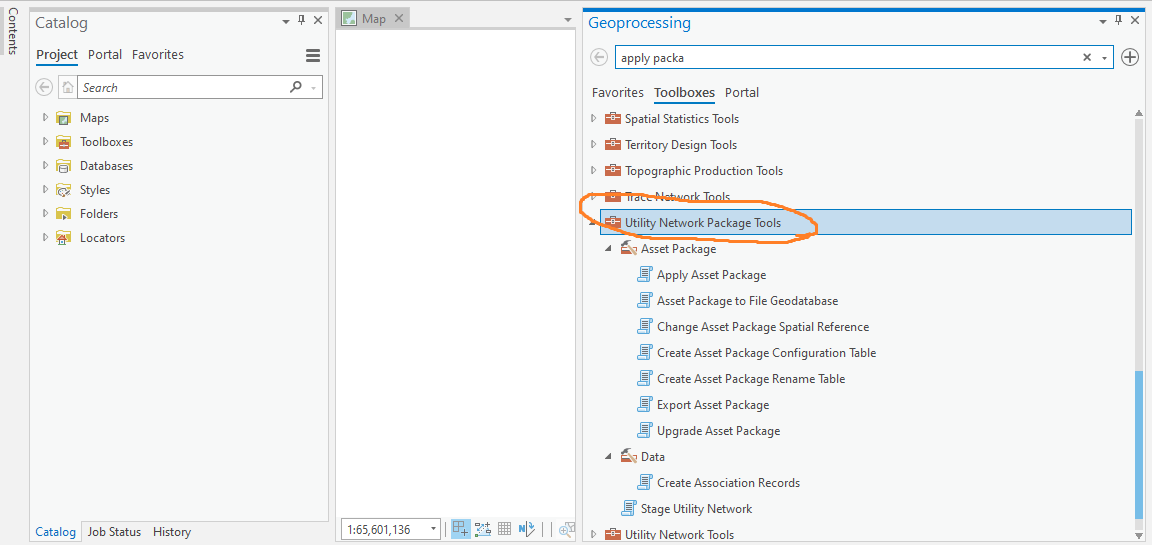Select the Geoprocessing Toolboxes tab
1152x545 pixels.
pyautogui.click(x=685, y=93)
